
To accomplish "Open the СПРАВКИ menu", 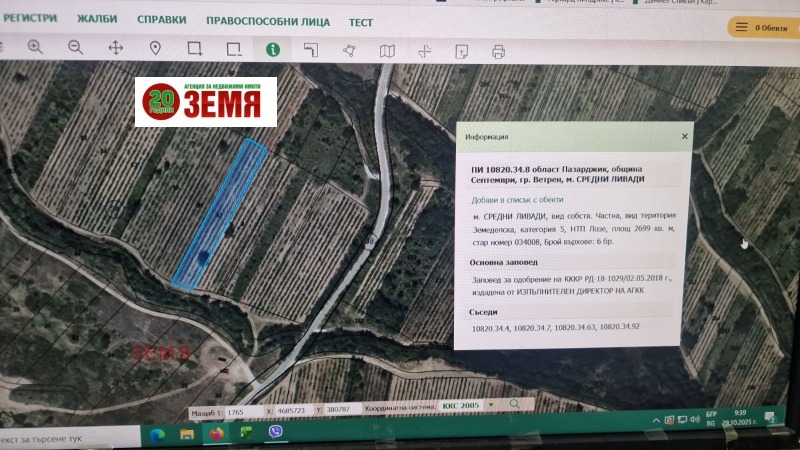I will coord(161,20).
